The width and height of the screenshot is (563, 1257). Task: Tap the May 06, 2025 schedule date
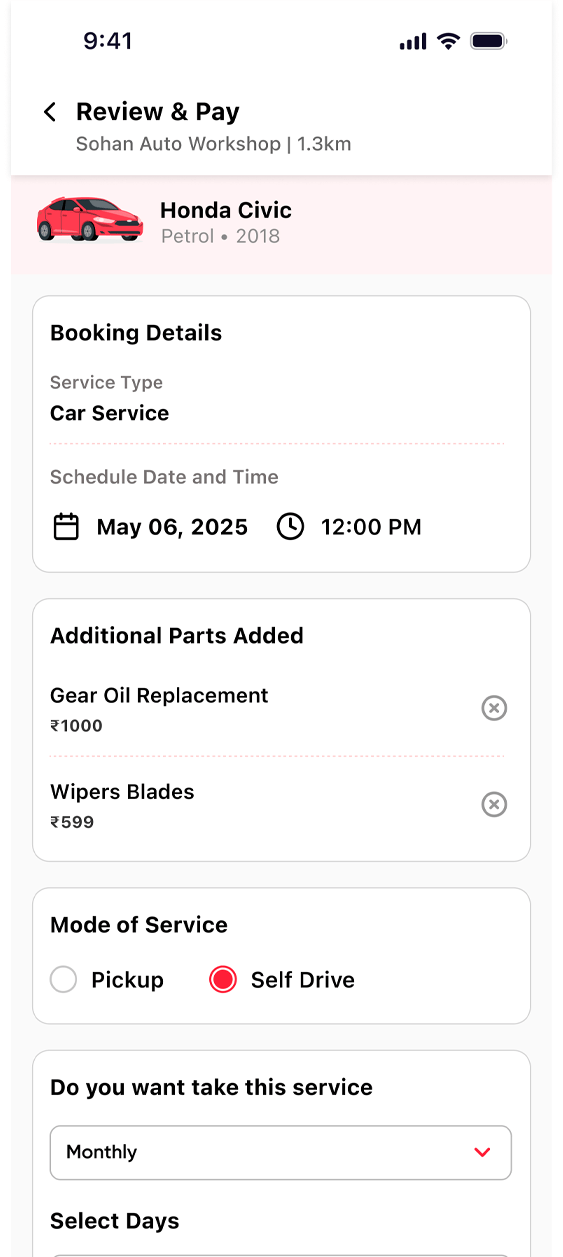pyautogui.click(x=172, y=527)
